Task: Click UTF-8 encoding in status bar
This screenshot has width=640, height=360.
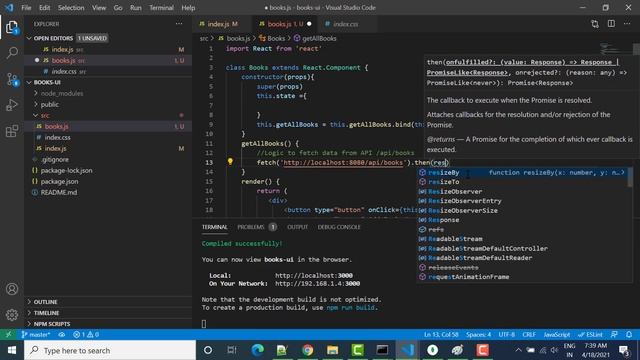Action: coord(507,335)
